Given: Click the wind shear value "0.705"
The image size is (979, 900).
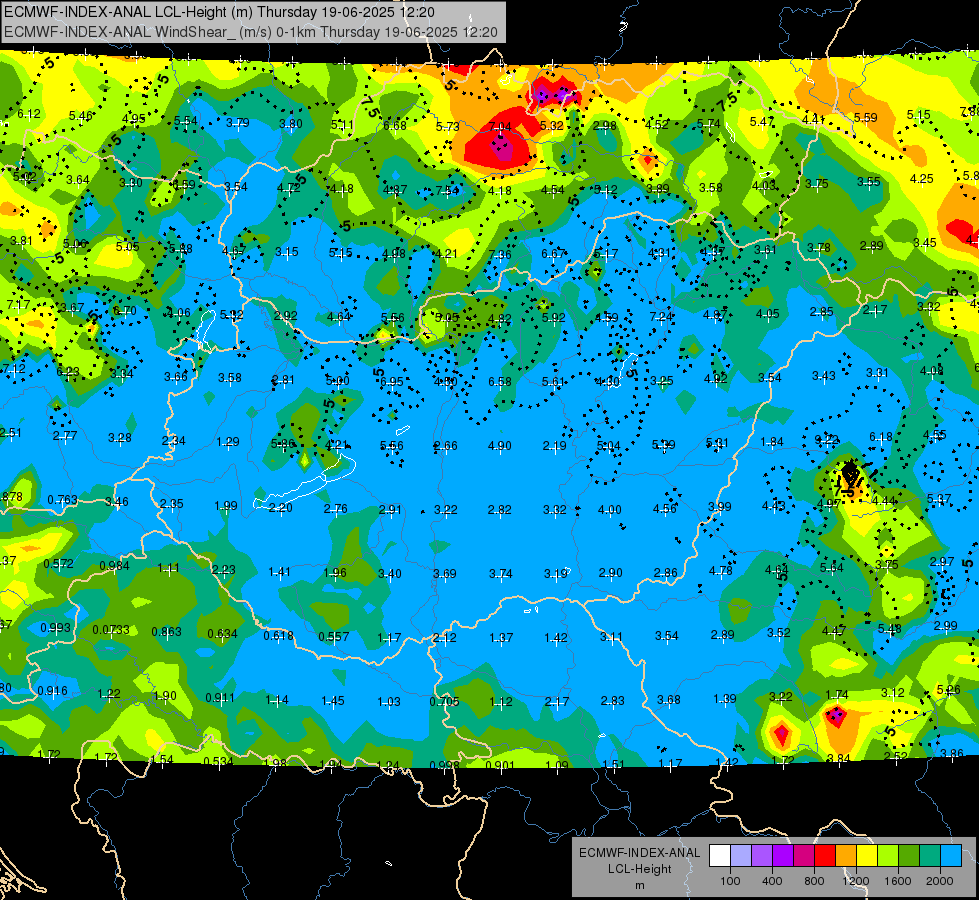Looking at the screenshot, I should (x=444, y=702).
